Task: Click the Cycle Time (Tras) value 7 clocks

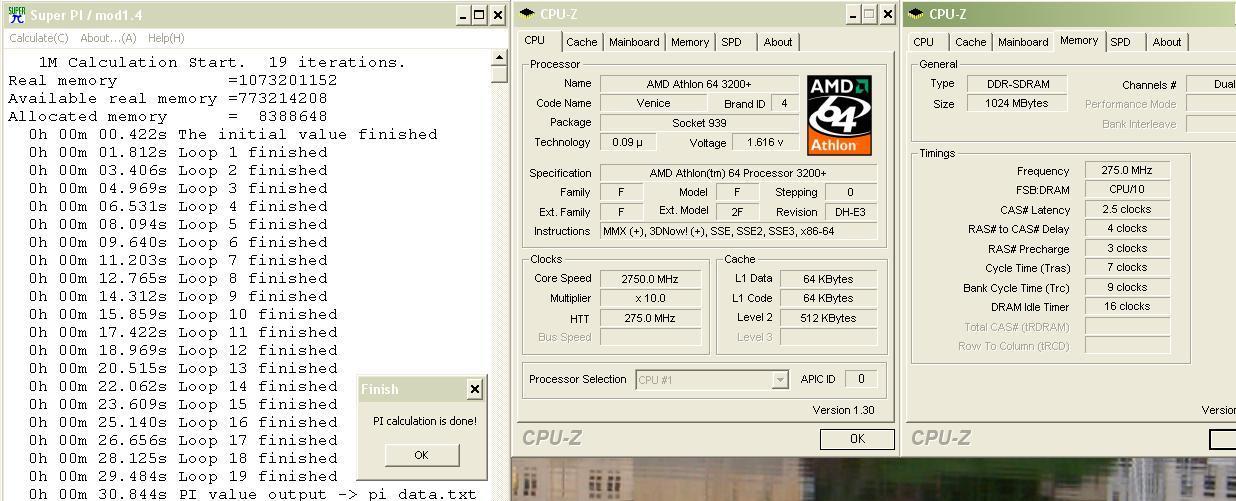Action: tap(1127, 268)
